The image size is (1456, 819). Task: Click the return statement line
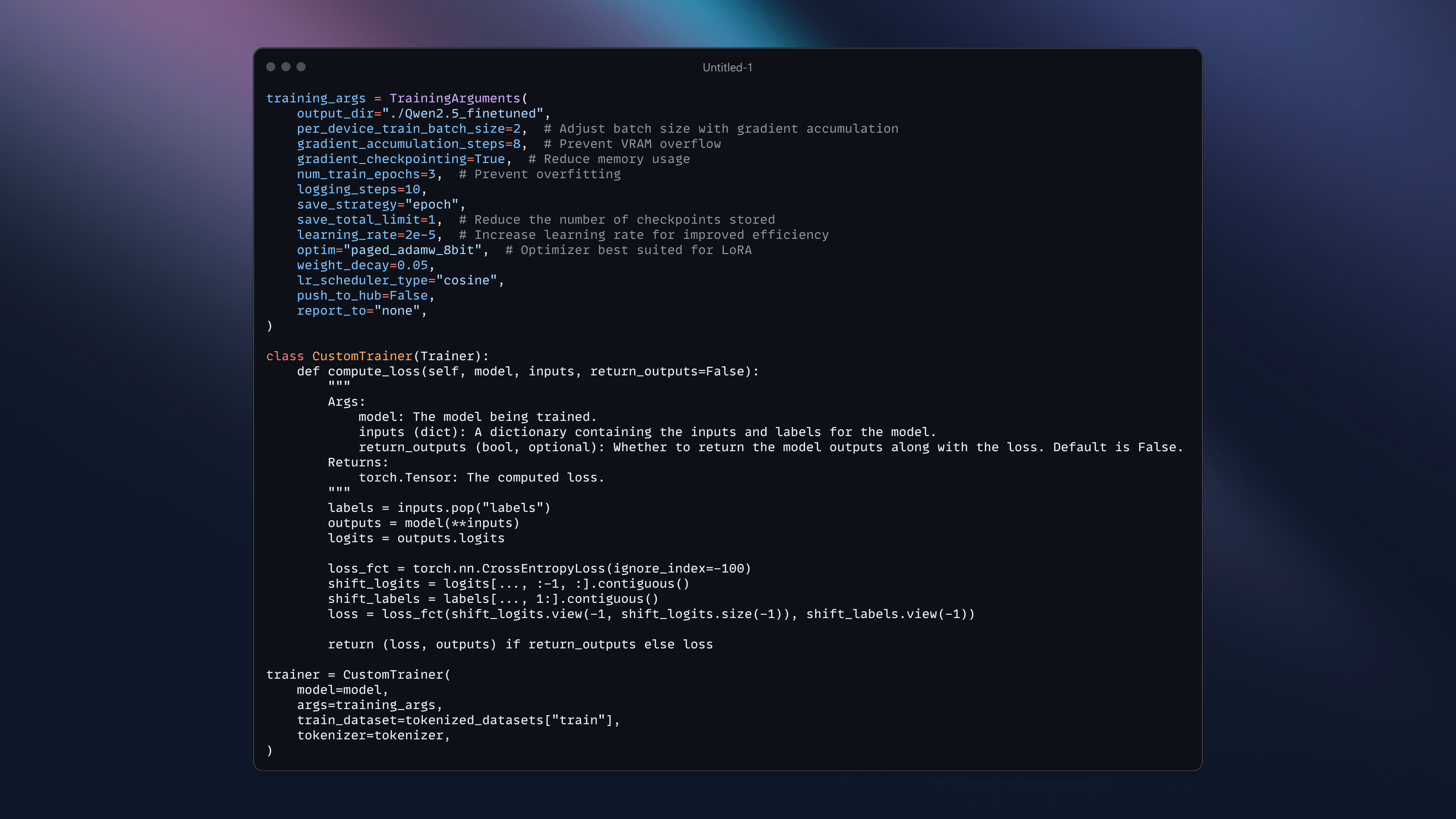click(519, 644)
